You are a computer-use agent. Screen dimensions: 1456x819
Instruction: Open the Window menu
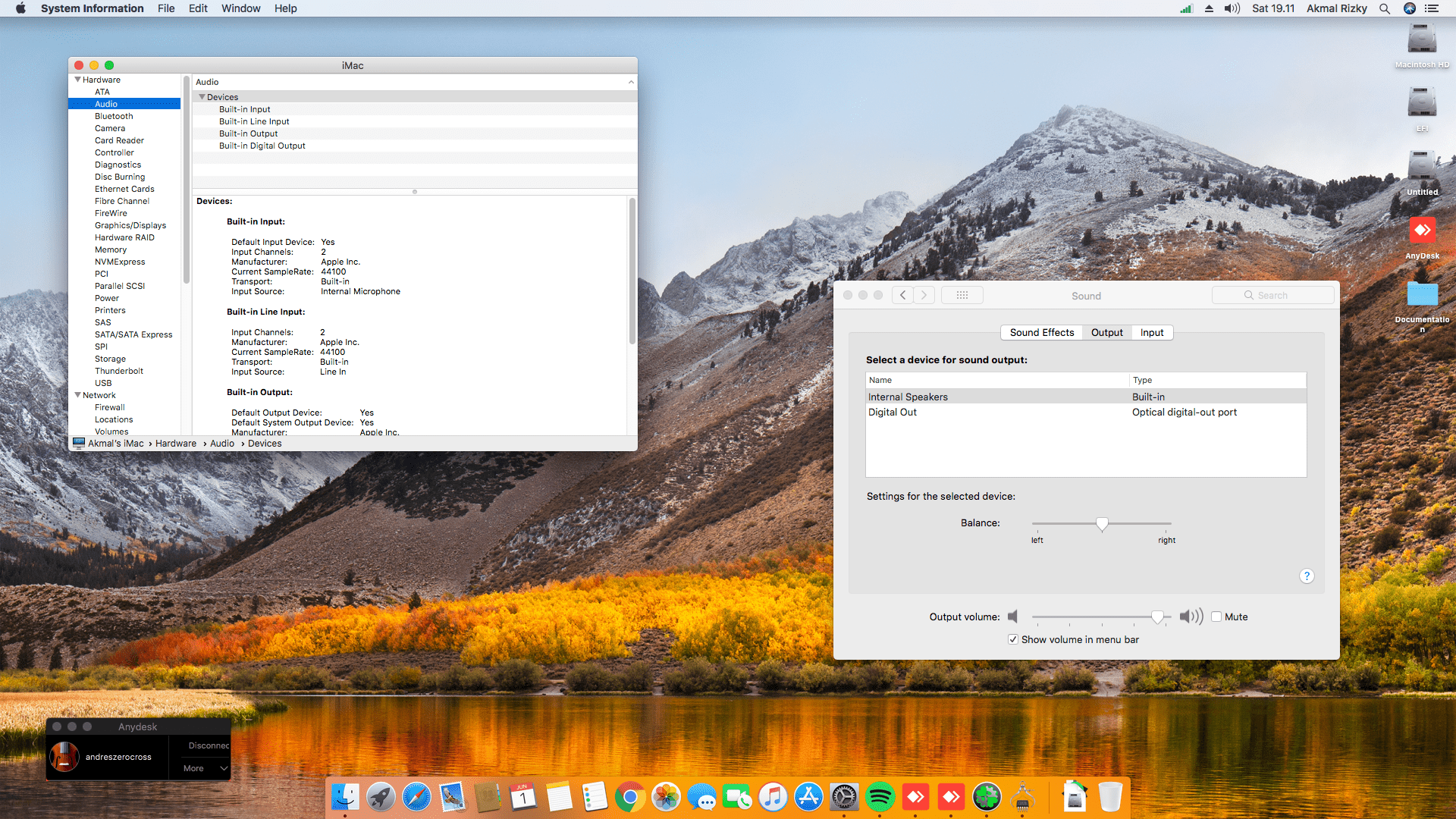click(x=240, y=8)
